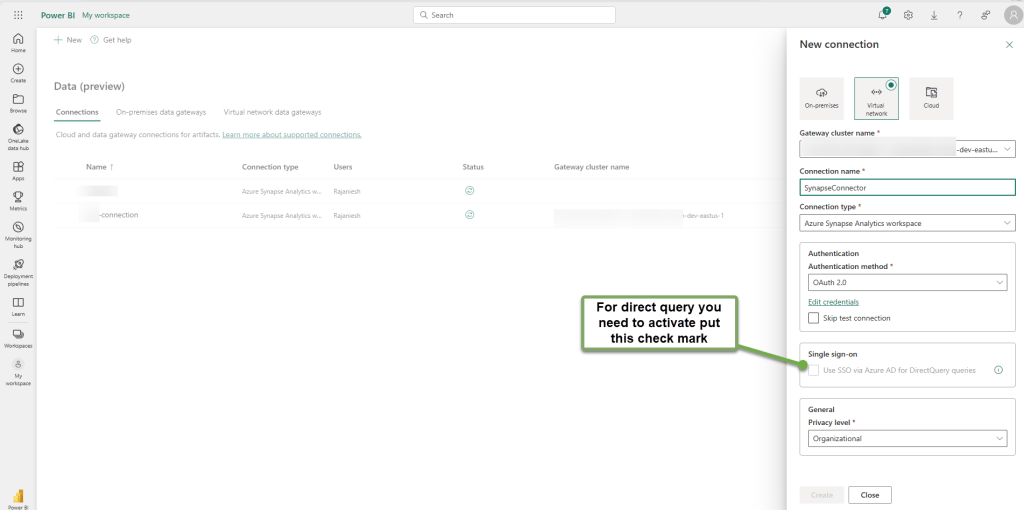This screenshot has width=1024, height=510.
Task: Tick Skip test connection checkbox
Action: pyautogui.click(x=813, y=318)
